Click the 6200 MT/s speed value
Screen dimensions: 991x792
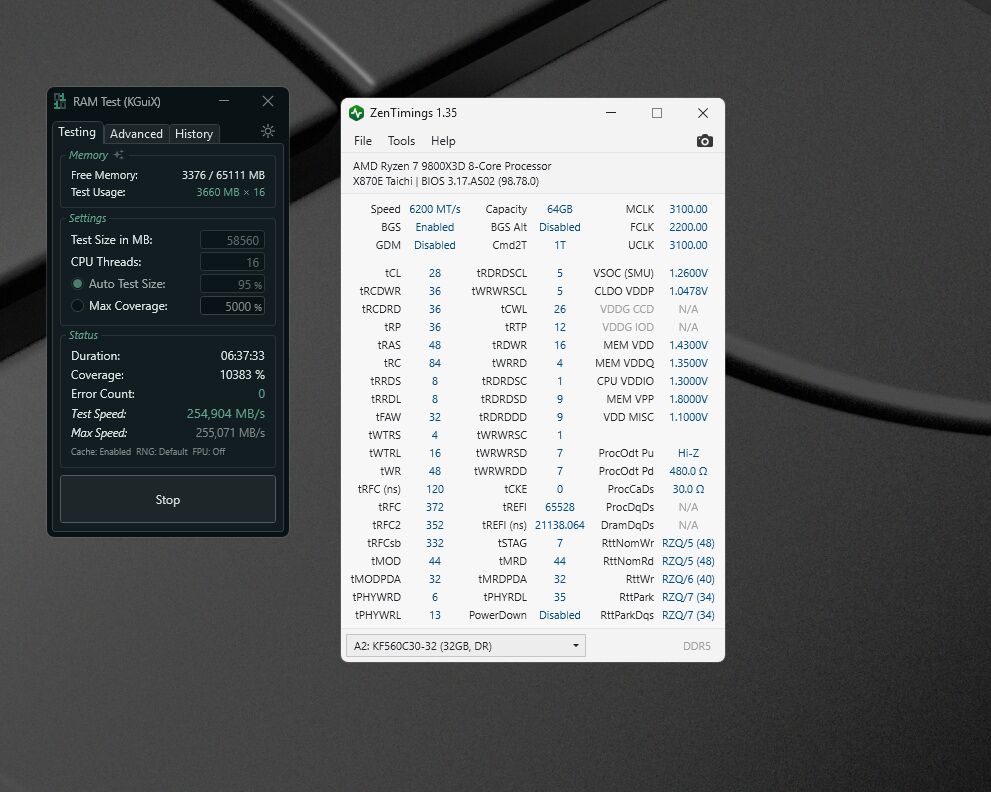(x=435, y=209)
